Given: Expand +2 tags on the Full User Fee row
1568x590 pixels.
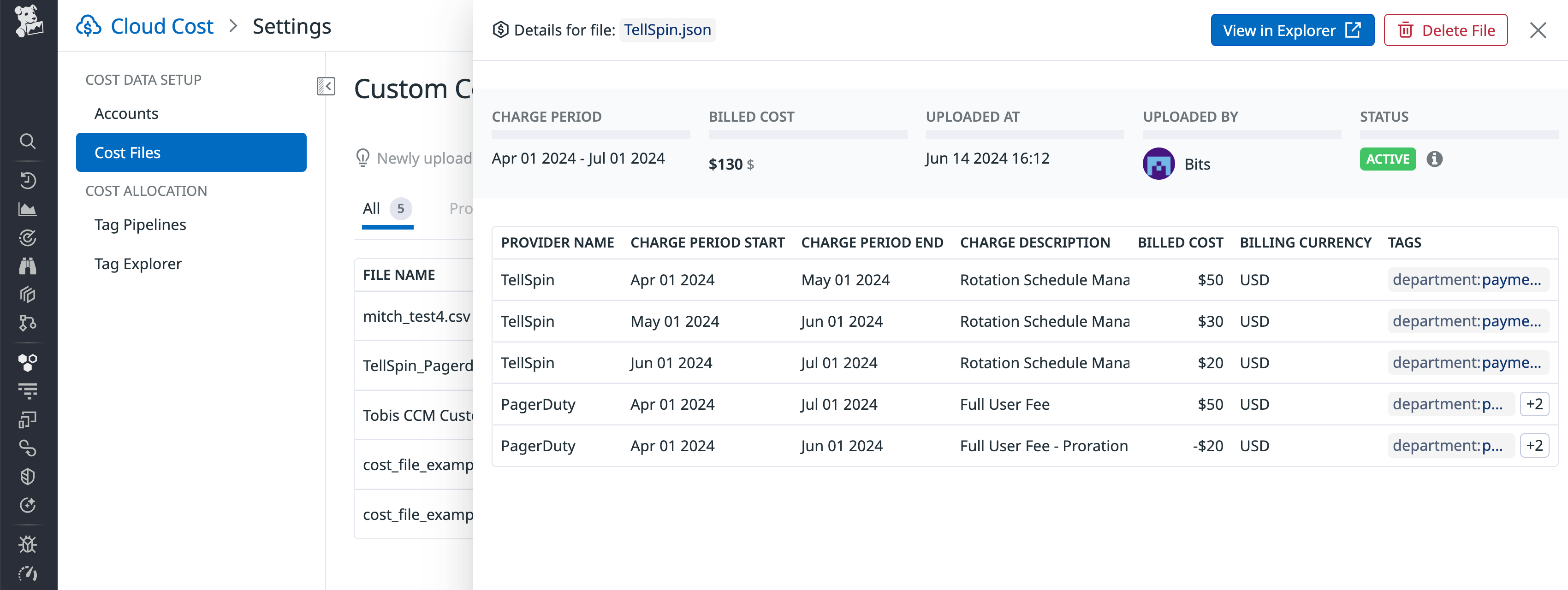Looking at the screenshot, I should 1535,404.
